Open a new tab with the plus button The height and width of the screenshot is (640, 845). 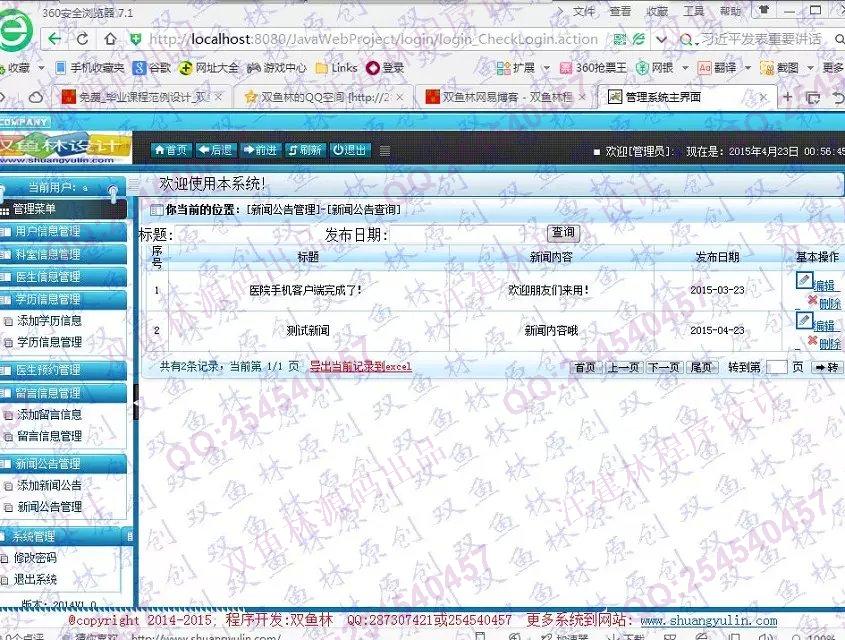[787, 97]
